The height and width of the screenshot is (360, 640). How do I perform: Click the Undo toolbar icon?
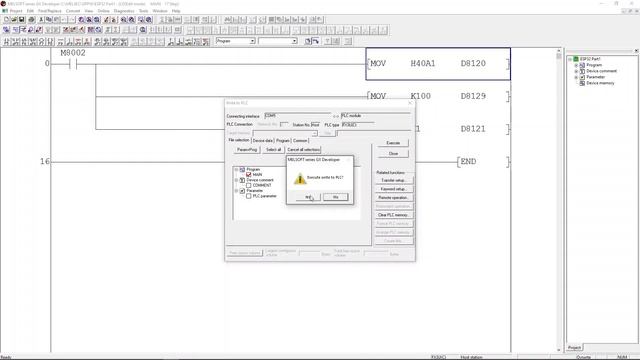64,20
